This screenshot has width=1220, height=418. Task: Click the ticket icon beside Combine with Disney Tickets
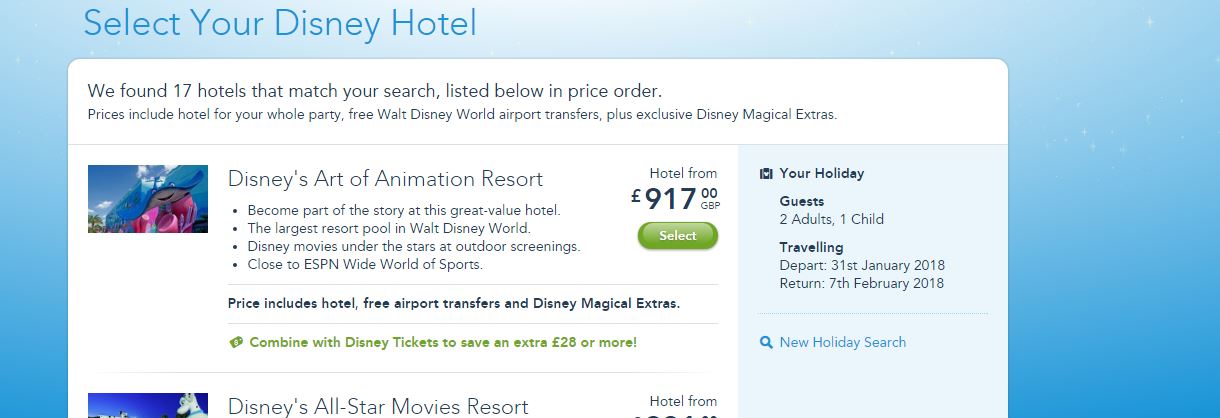pyautogui.click(x=236, y=342)
